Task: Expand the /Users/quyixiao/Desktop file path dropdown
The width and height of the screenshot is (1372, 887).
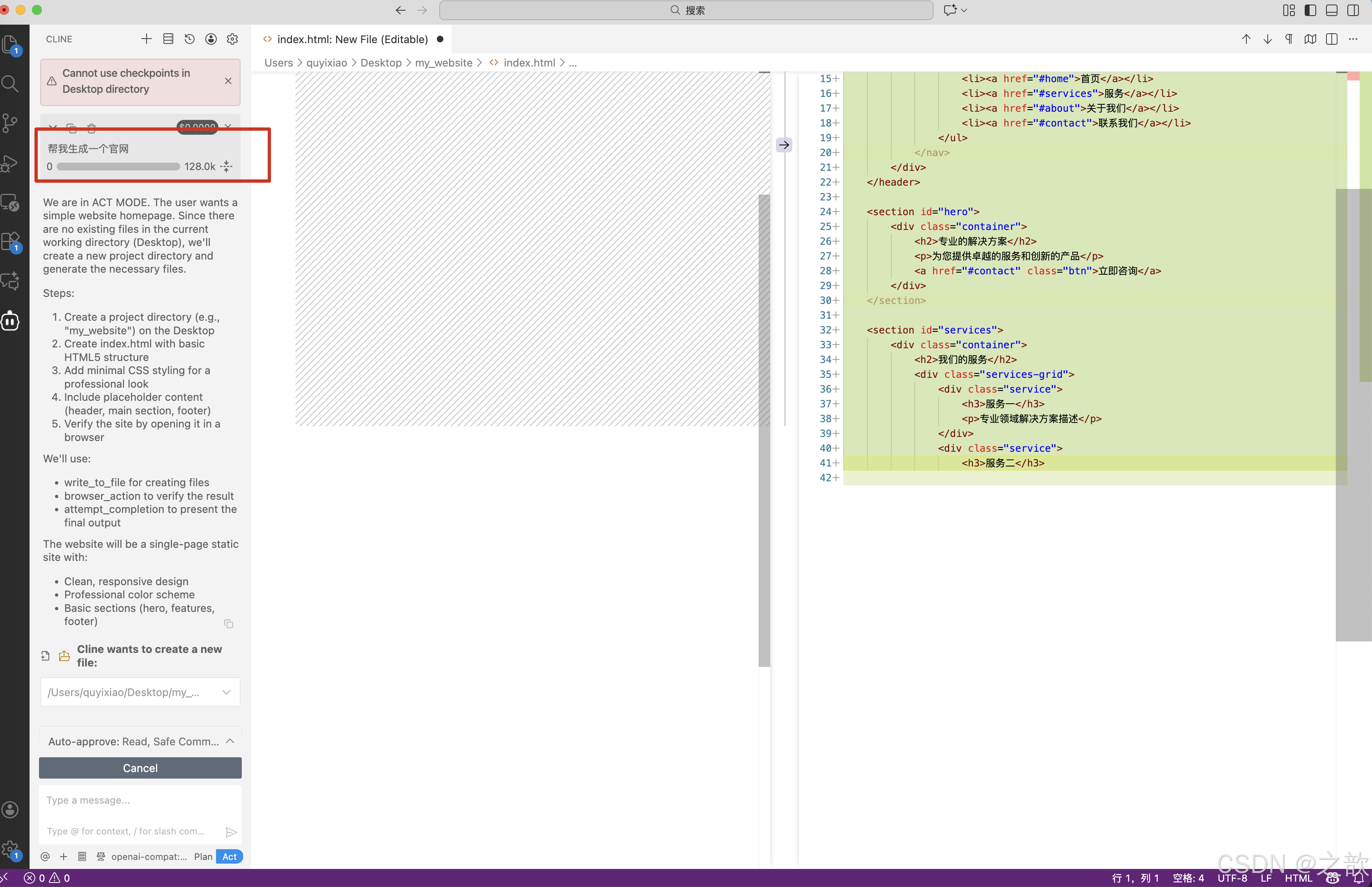Action: click(x=226, y=692)
